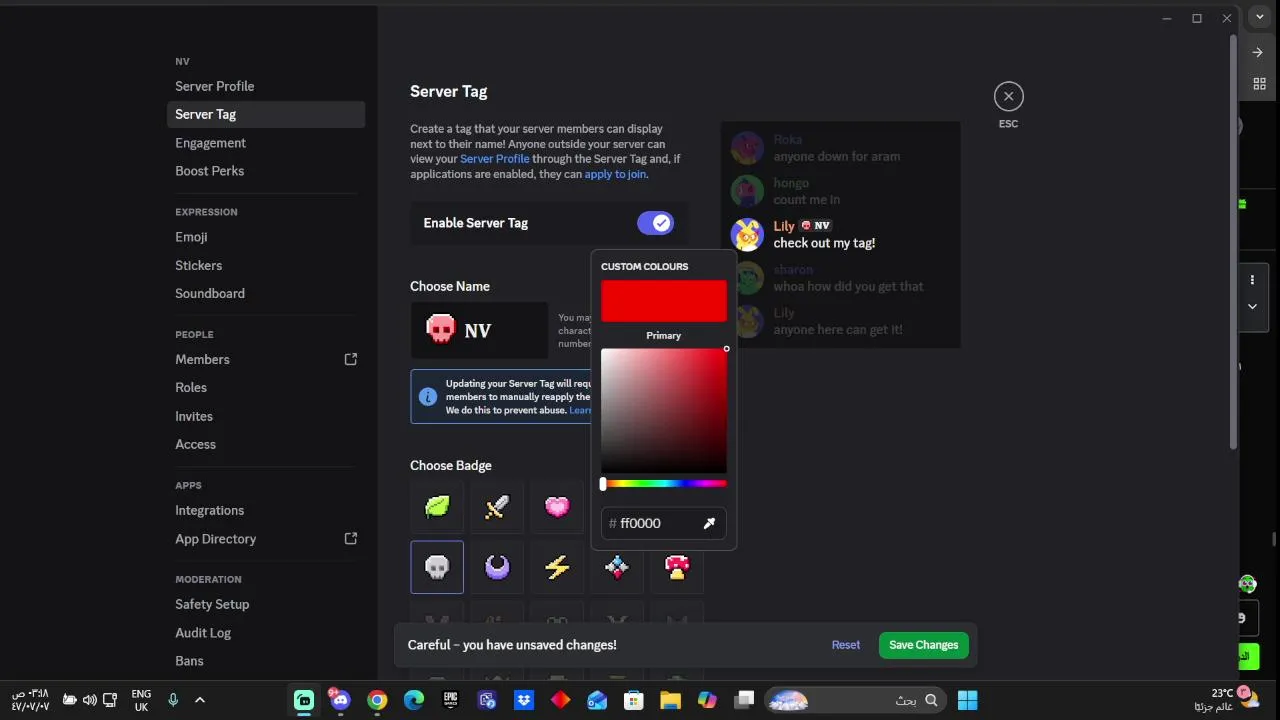Click the microphone icon in system tray
The height and width of the screenshot is (720, 1280).
click(x=173, y=700)
